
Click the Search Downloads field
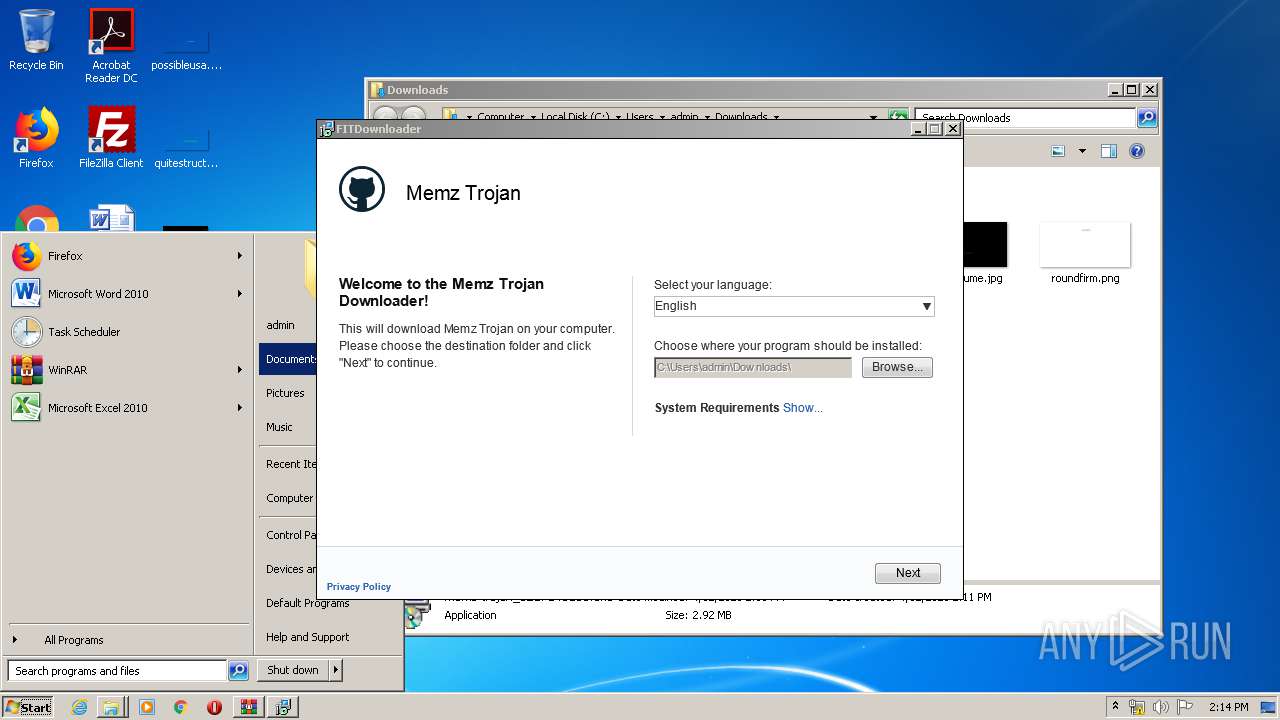pos(1026,118)
